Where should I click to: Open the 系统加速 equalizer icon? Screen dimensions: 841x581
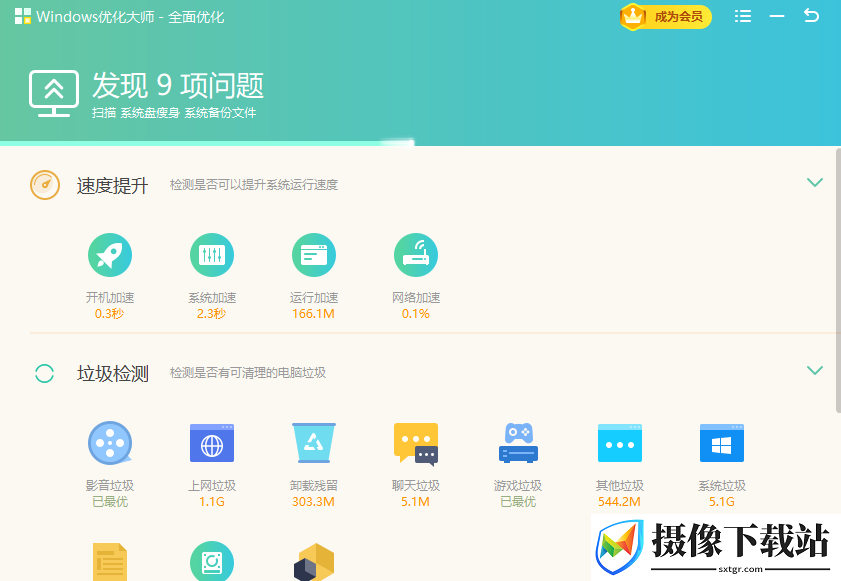coord(212,255)
